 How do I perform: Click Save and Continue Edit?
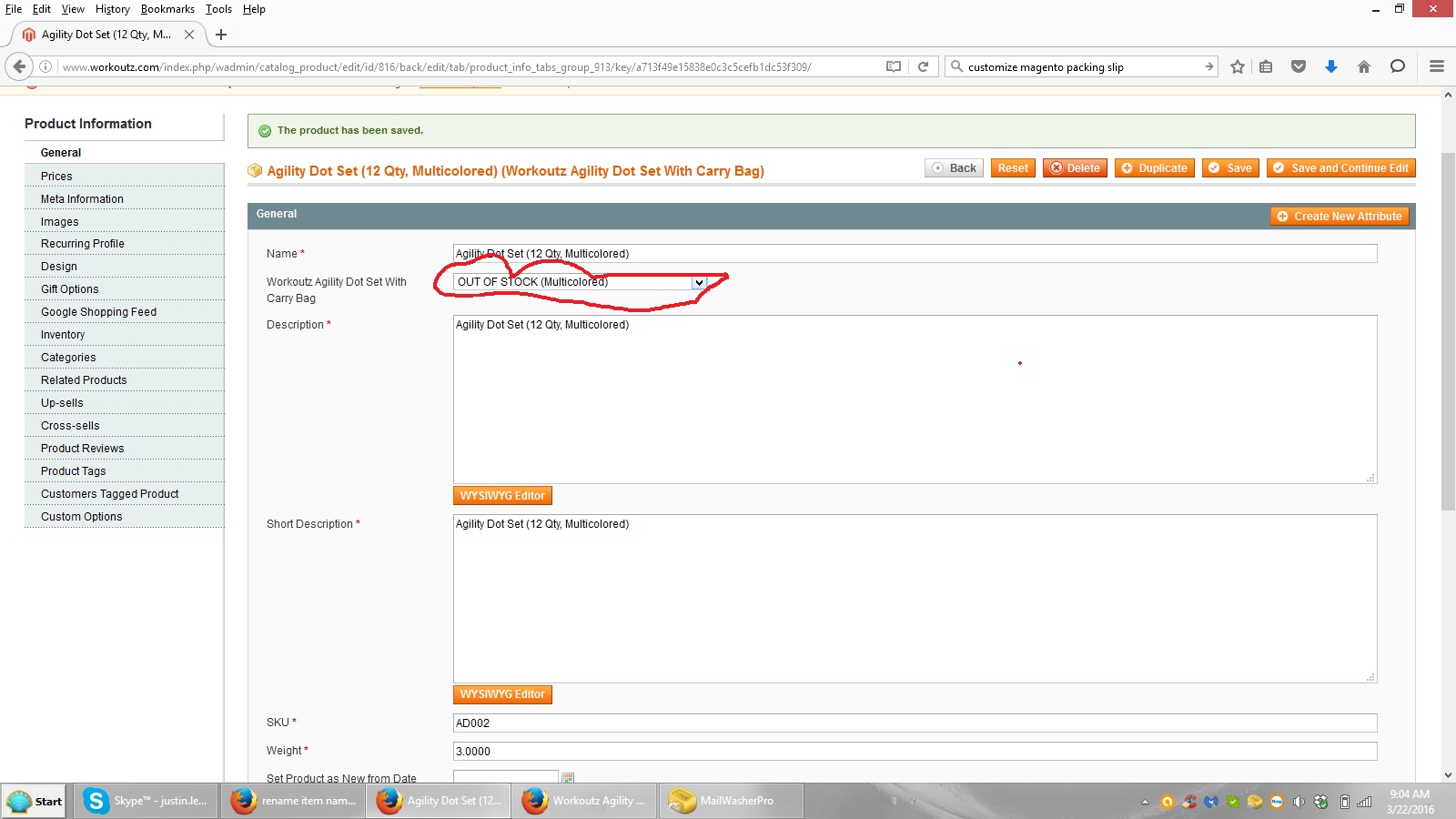point(1340,168)
